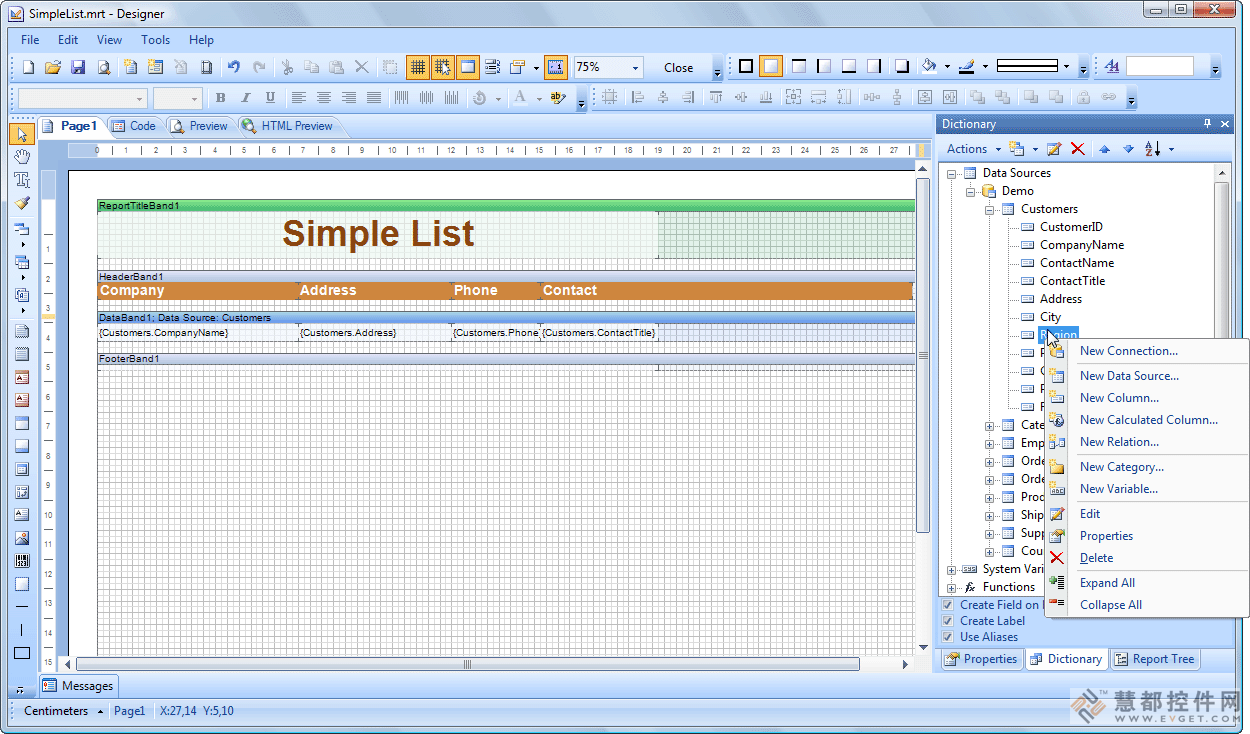Select the Horizontal Line tool
This screenshot has width=1250, height=734.
point(22,607)
